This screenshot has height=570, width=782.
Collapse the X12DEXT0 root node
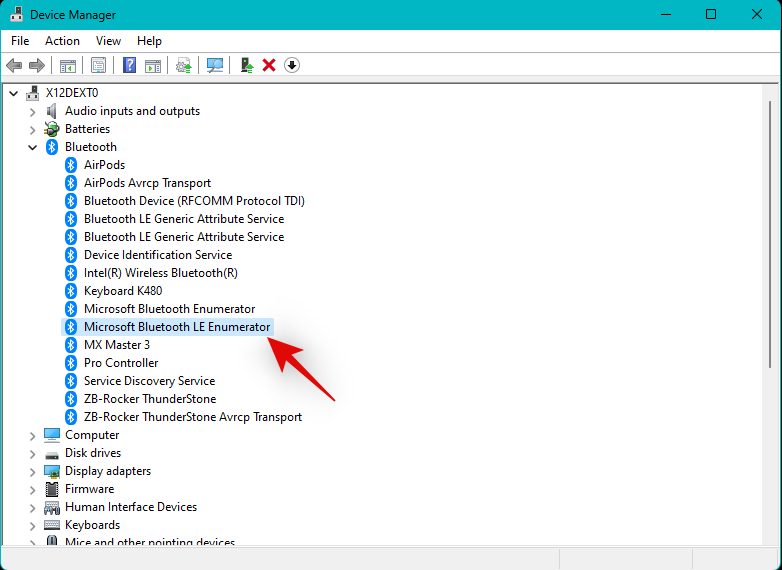tap(13, 93)
